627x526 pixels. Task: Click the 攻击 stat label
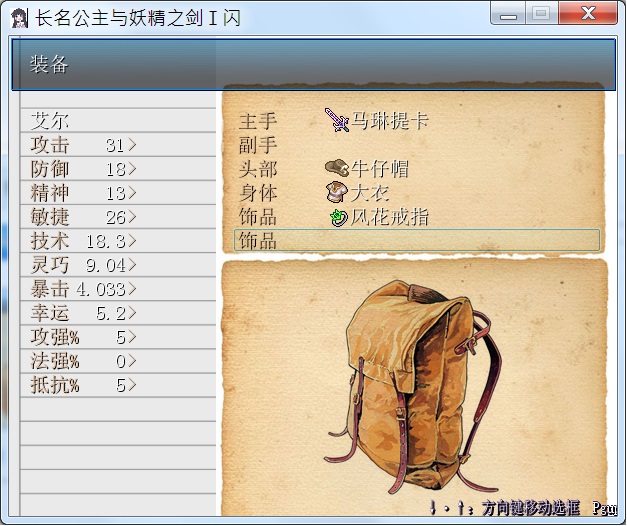(50, 145)
